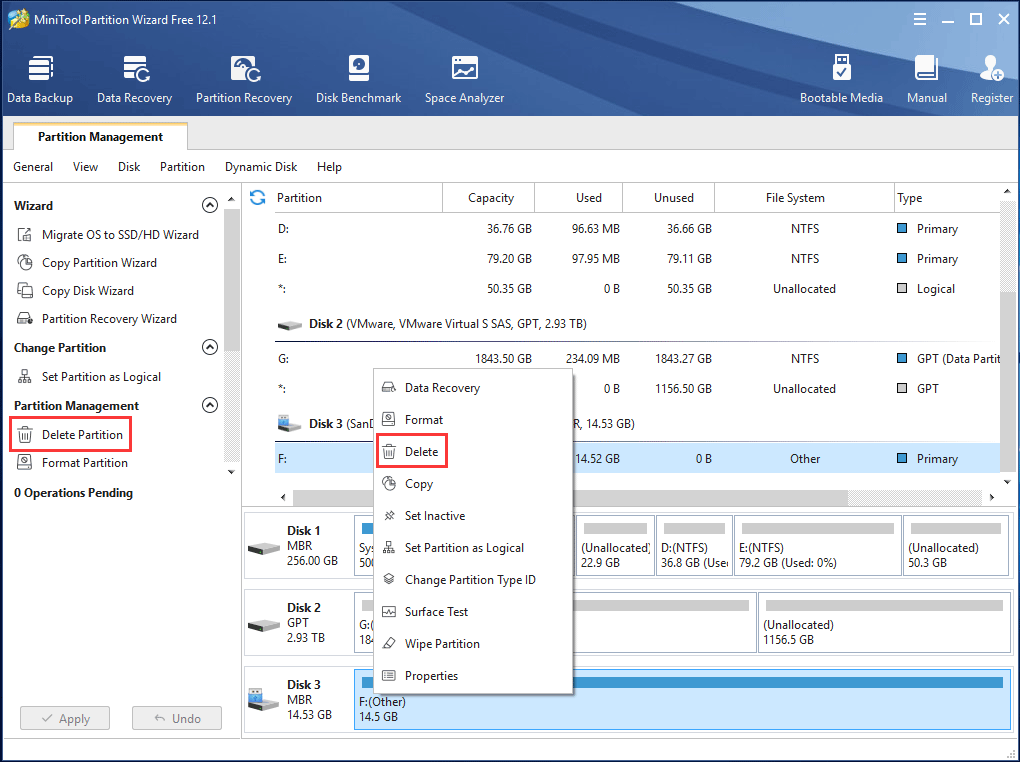This screenshot has width=1020, height=762.
Task: Open the hamburger menu in title bar
Action: tap(919, 18)
